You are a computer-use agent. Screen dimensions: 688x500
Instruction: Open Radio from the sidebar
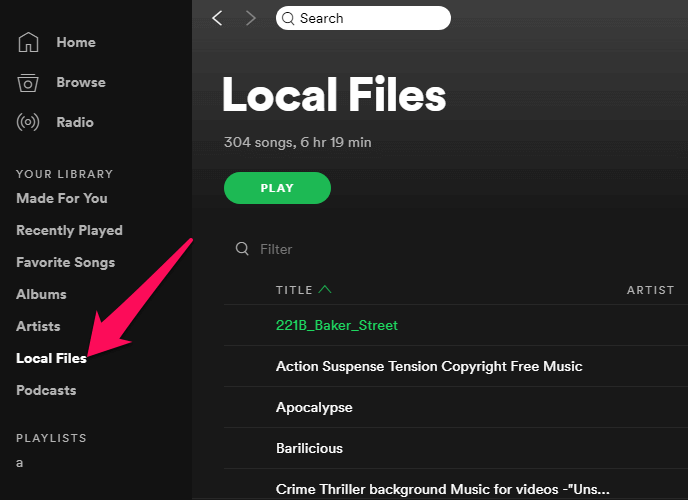pos(75,122)
